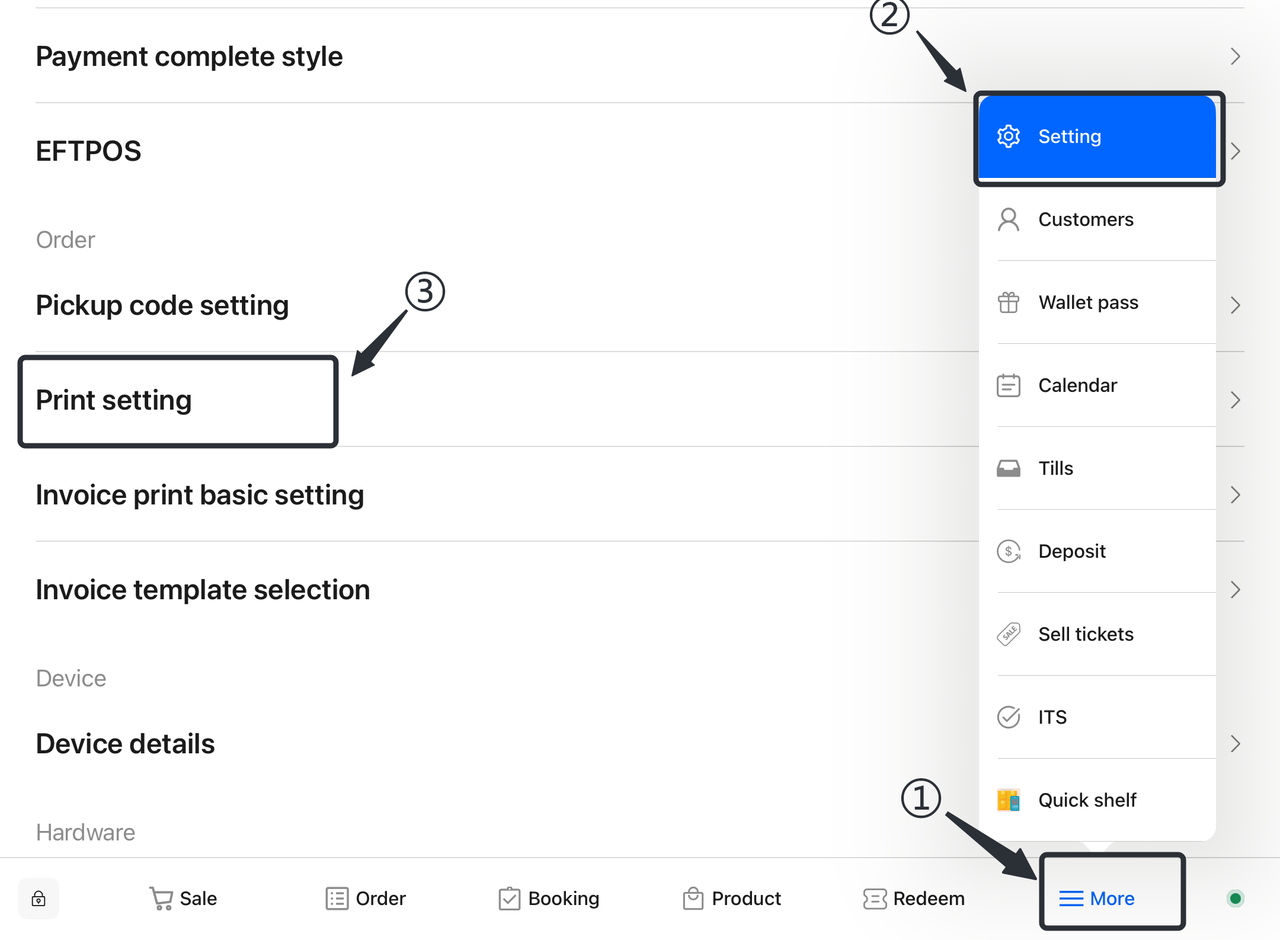Click the Wallet pass gift icon
This screenshot has width=1280, height=940.
coord(1009,302)
